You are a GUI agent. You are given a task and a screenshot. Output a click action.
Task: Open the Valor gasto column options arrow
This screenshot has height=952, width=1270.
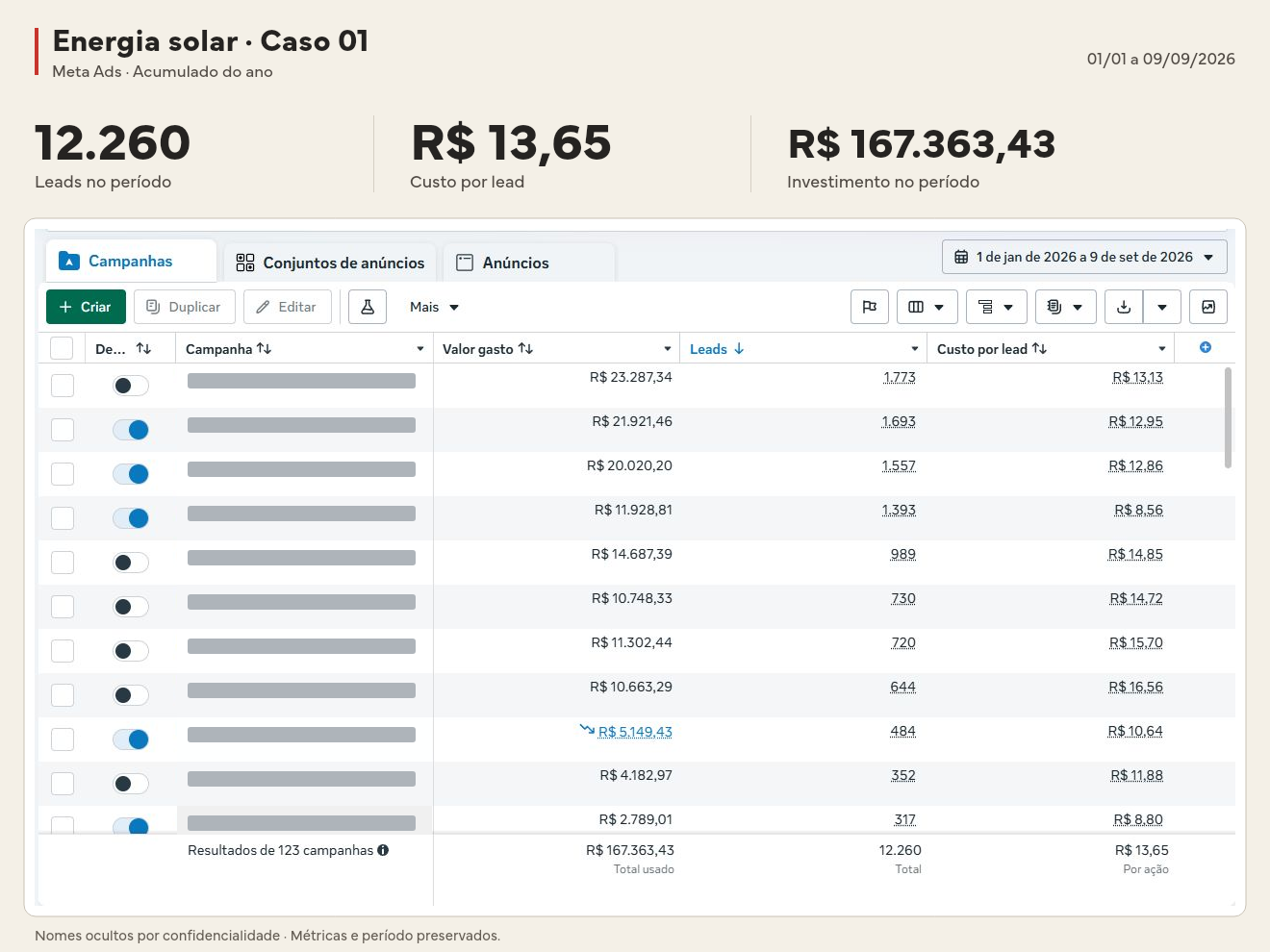click(668, 348)
